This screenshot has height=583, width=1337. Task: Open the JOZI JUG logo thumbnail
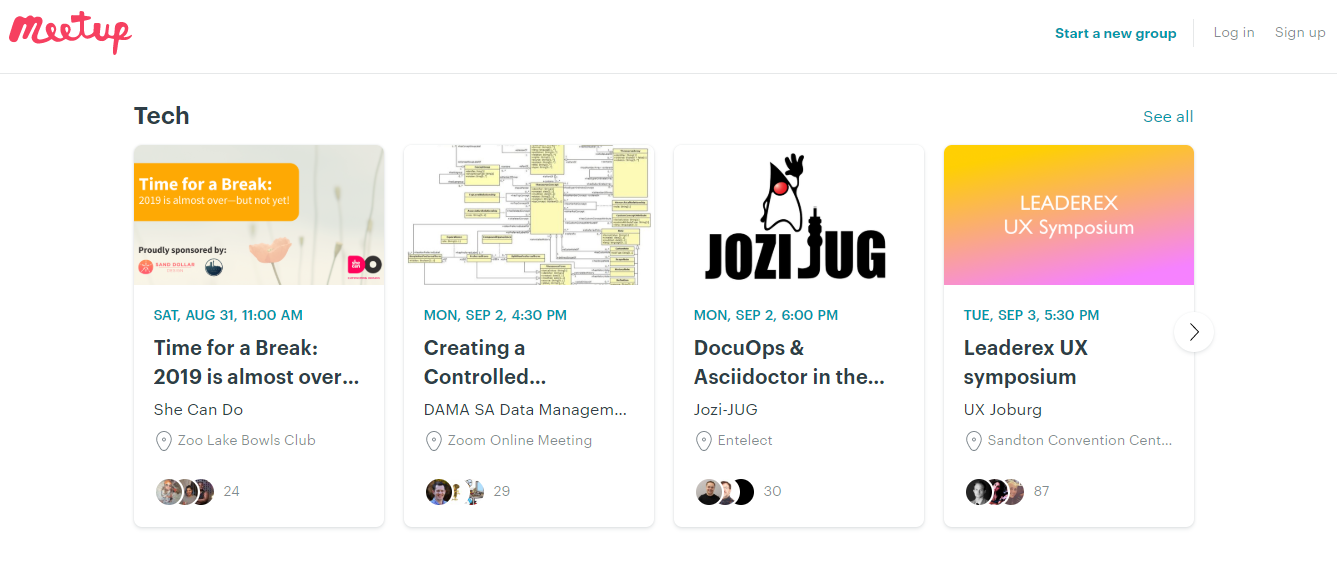coord(799,215)
